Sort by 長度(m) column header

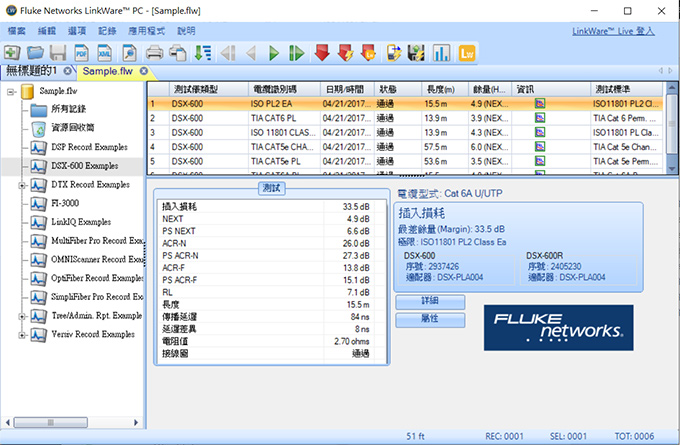pos(445,89)
